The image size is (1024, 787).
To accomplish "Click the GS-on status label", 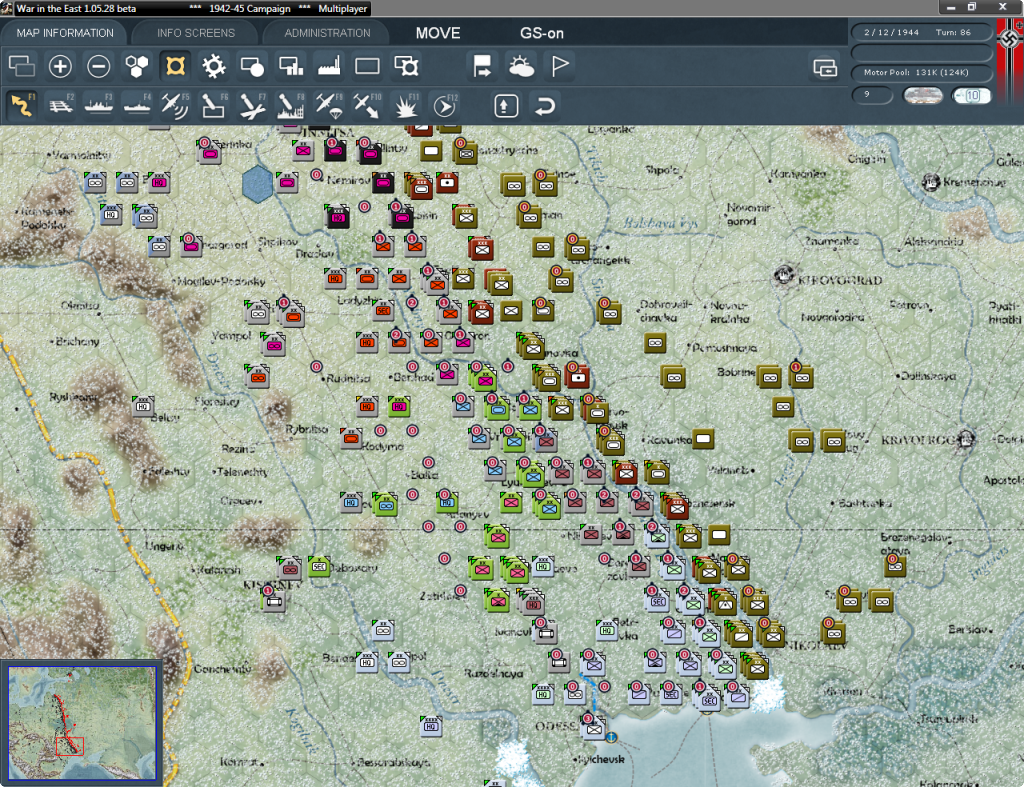I will tap(541, 33).
